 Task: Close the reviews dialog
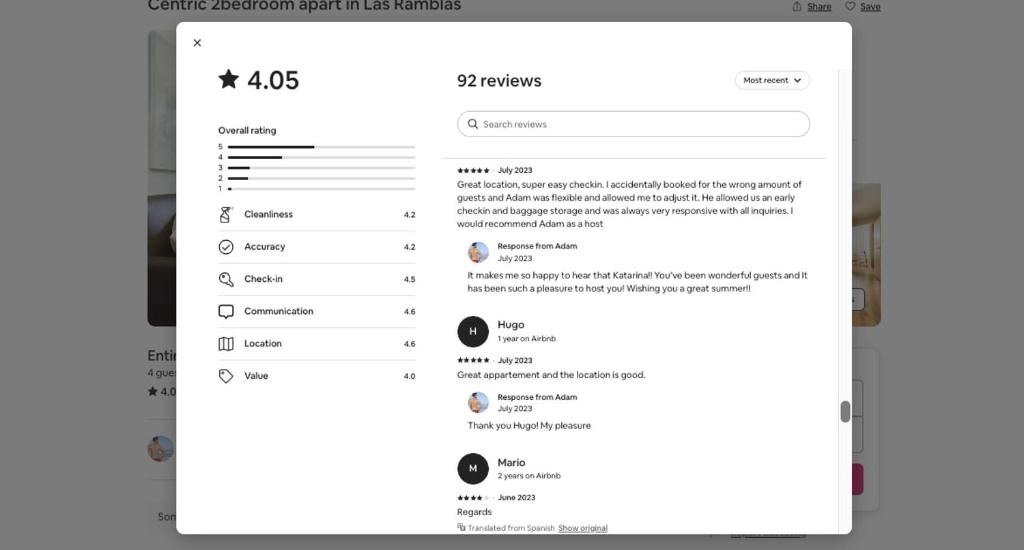click(x=197, y=43)
